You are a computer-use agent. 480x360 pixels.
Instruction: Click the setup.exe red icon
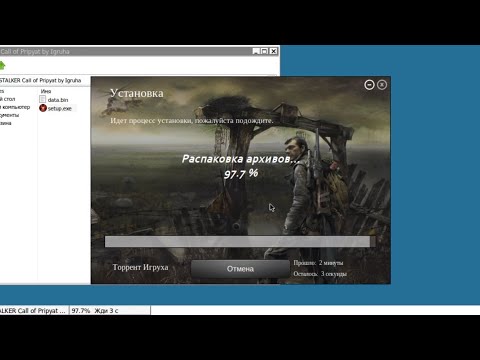point(43,108)
